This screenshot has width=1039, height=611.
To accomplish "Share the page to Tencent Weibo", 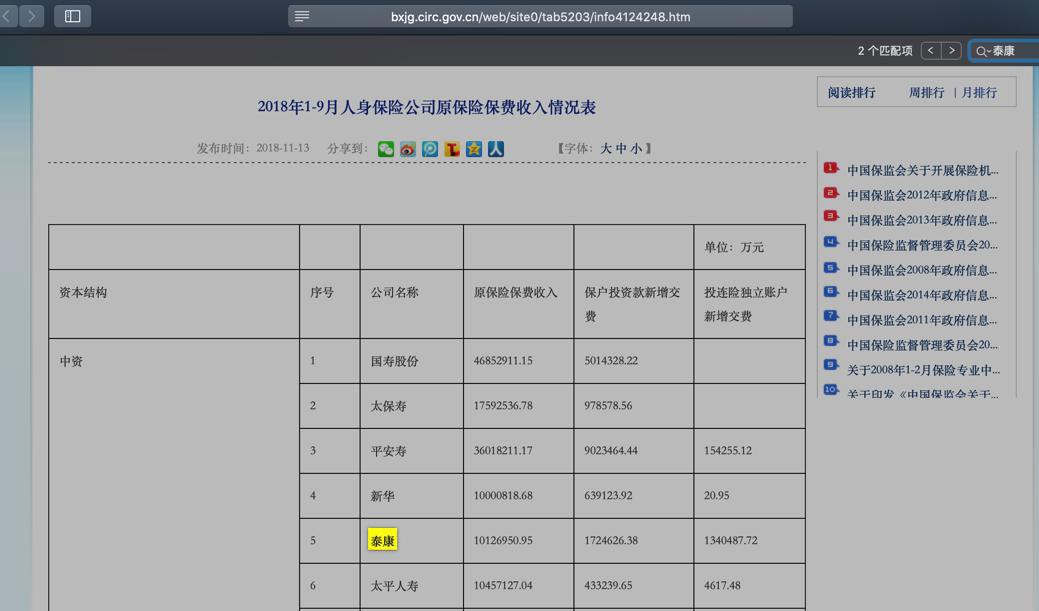I will 430,149.
